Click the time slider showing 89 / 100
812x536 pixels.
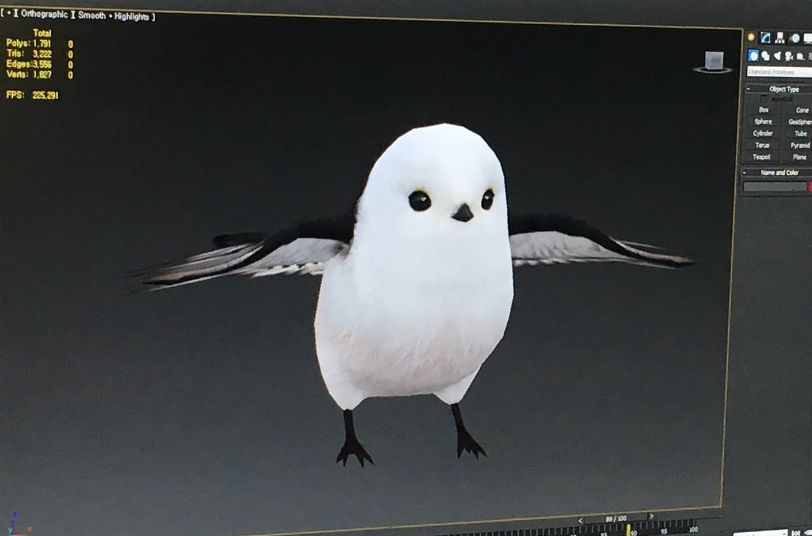615,519
